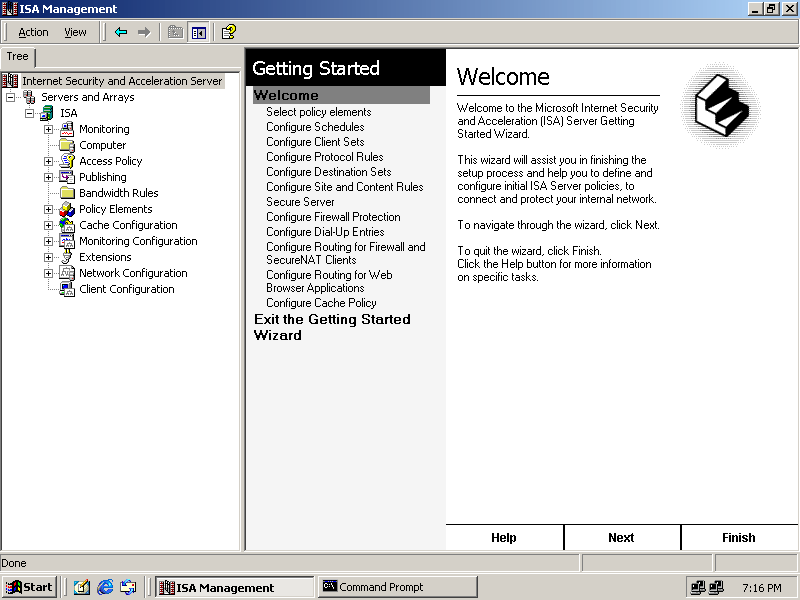Viewport: 800px width, 600px height.
Task: Collapse the Servers and Arrays node
Action: [x=11, y=97]
